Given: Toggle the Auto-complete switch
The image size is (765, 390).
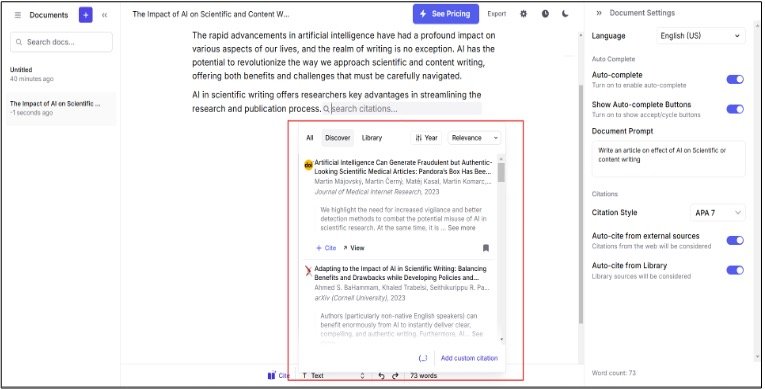Looking at the screenshot, I should pos(735,79).
